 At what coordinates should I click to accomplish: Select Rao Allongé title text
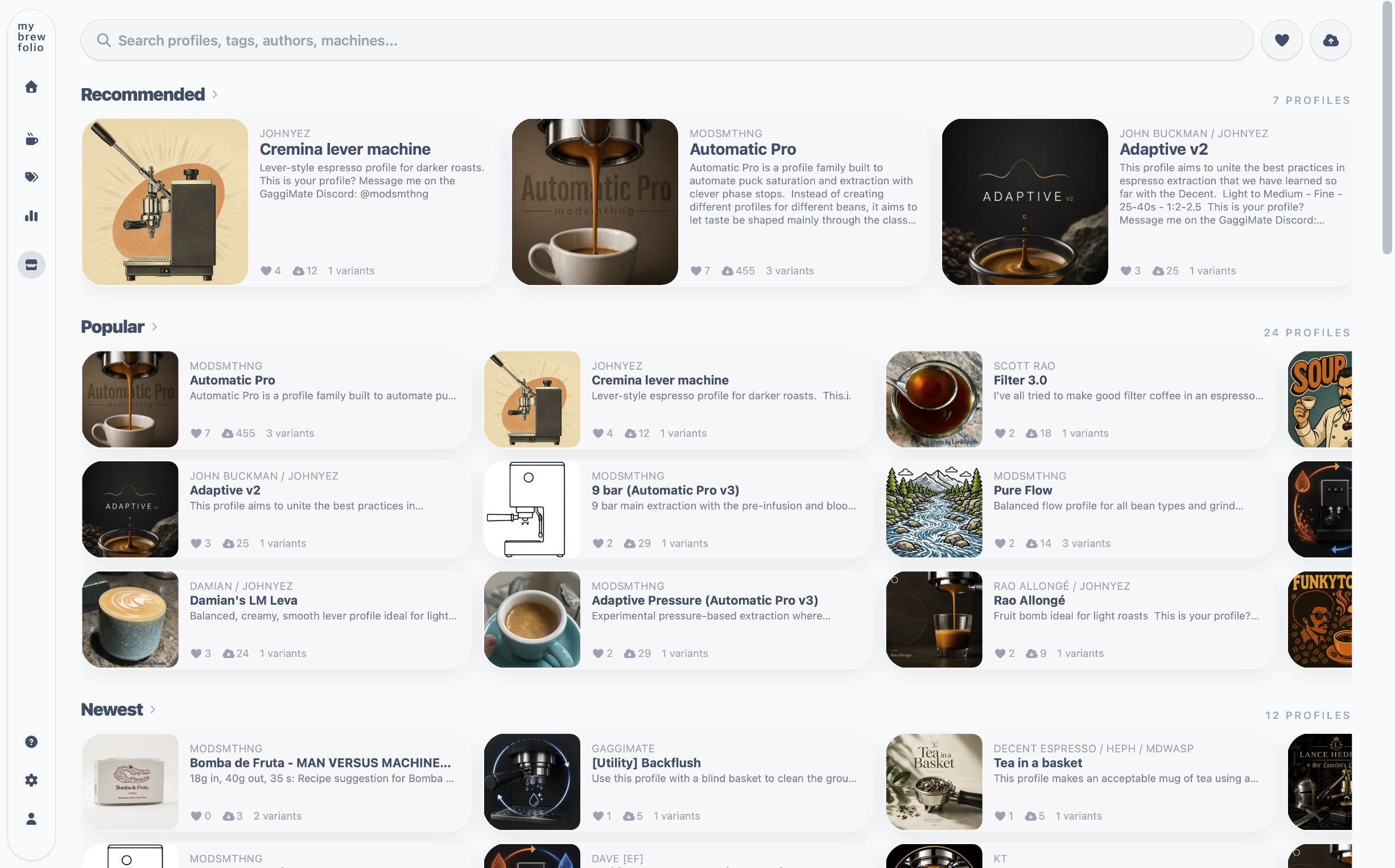(x=1029, y=601)
